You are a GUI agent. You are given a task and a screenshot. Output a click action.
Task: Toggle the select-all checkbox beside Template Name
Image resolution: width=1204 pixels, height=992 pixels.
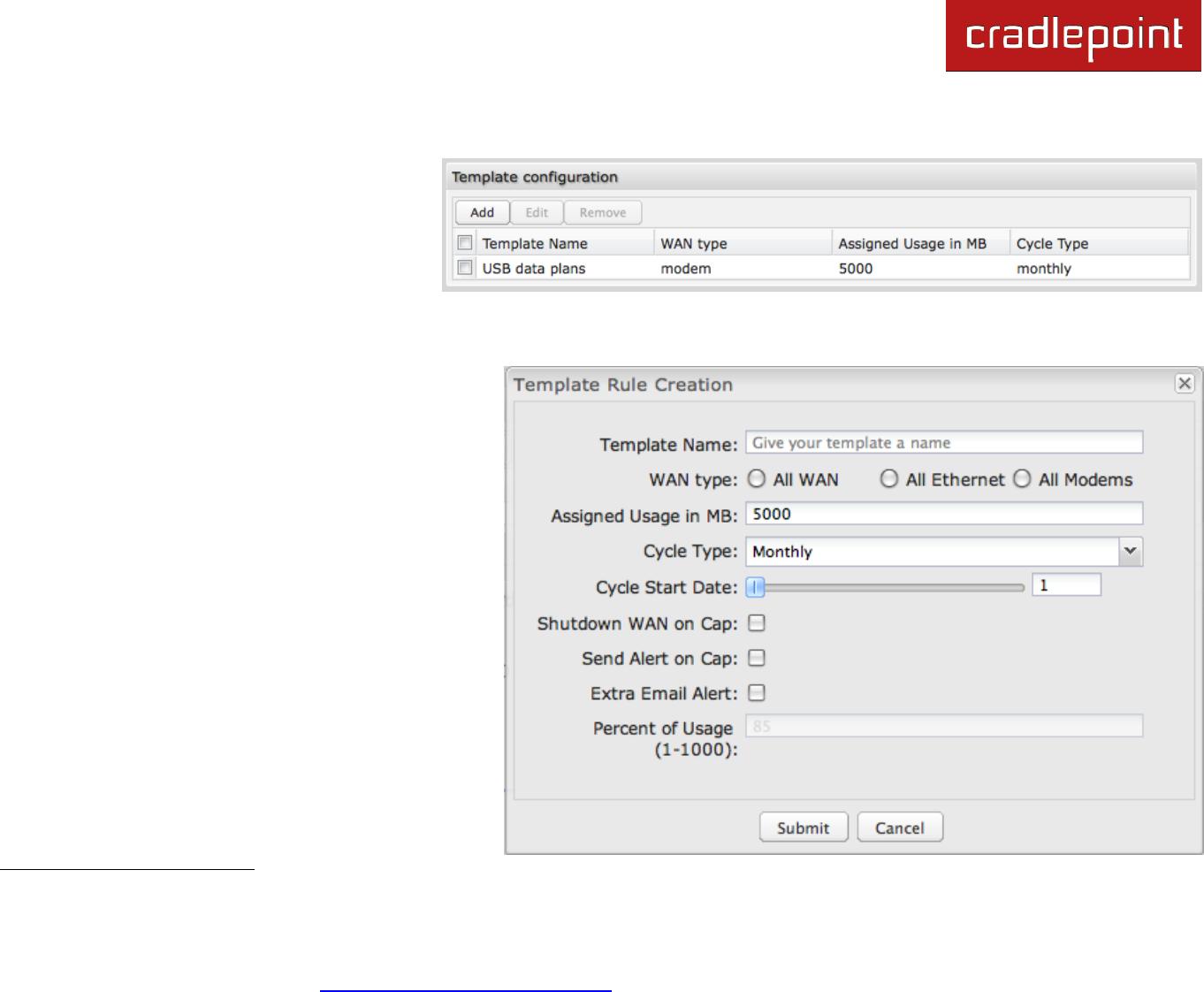click(465, 242)
